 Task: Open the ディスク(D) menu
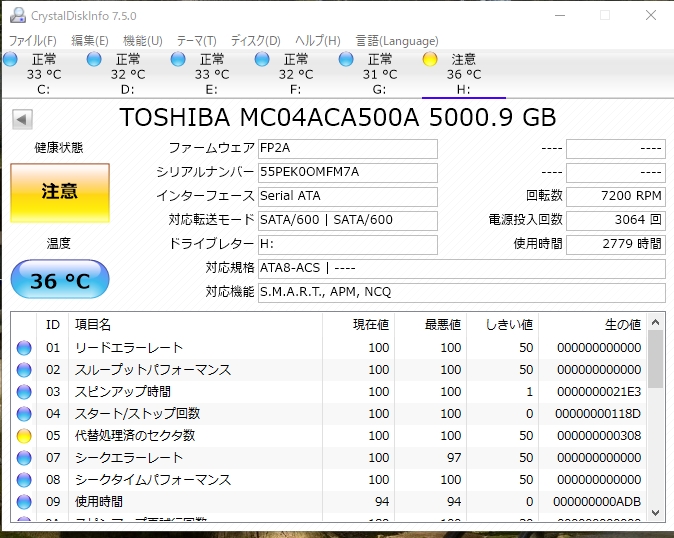pos(255,41)
